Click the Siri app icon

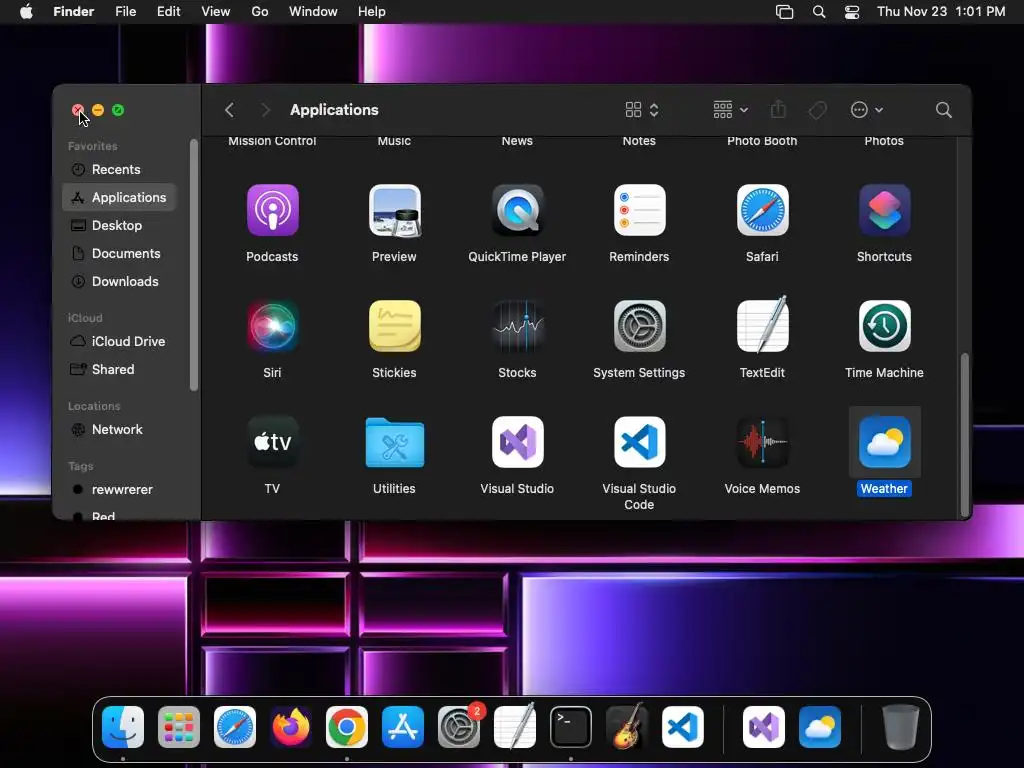(x=272, y=326)
